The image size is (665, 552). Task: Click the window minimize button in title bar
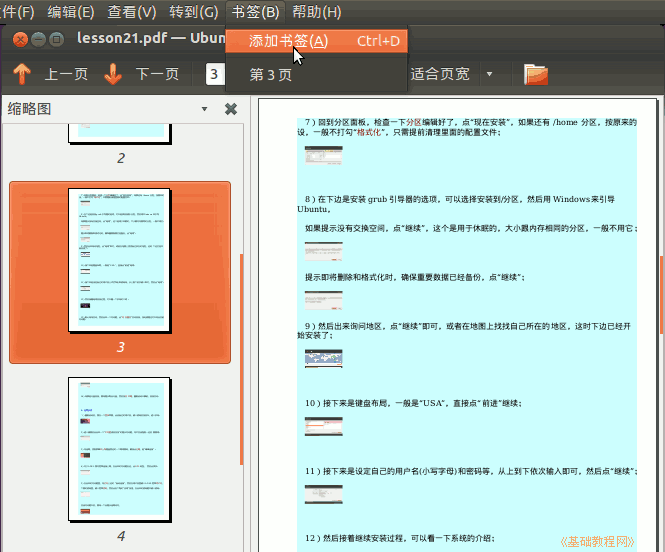coord(39,39)
